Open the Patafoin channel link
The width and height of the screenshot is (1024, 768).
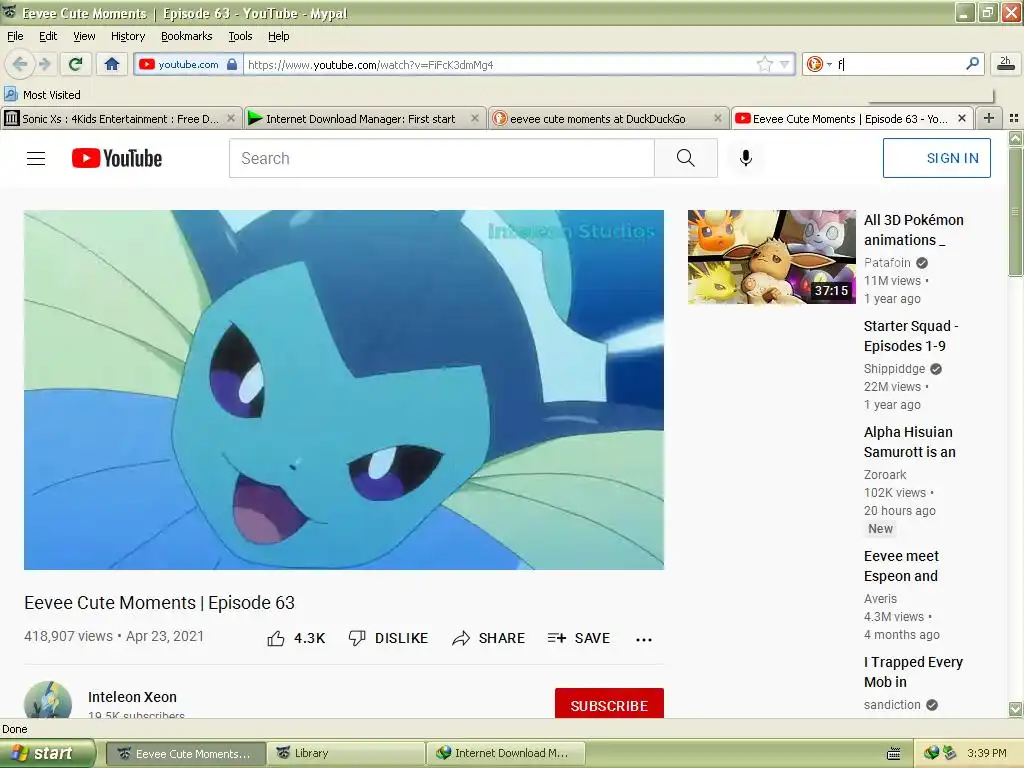(887, 263)
